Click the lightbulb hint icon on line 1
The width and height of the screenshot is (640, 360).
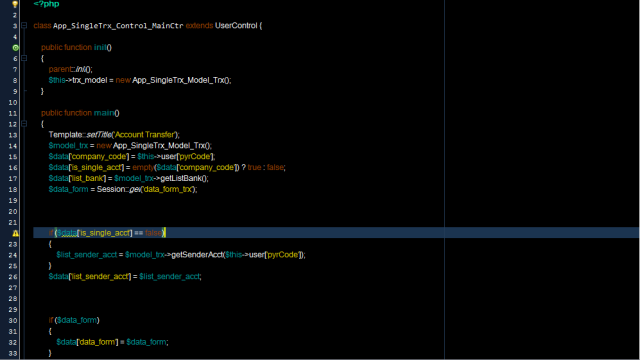(x=15, y=4)
